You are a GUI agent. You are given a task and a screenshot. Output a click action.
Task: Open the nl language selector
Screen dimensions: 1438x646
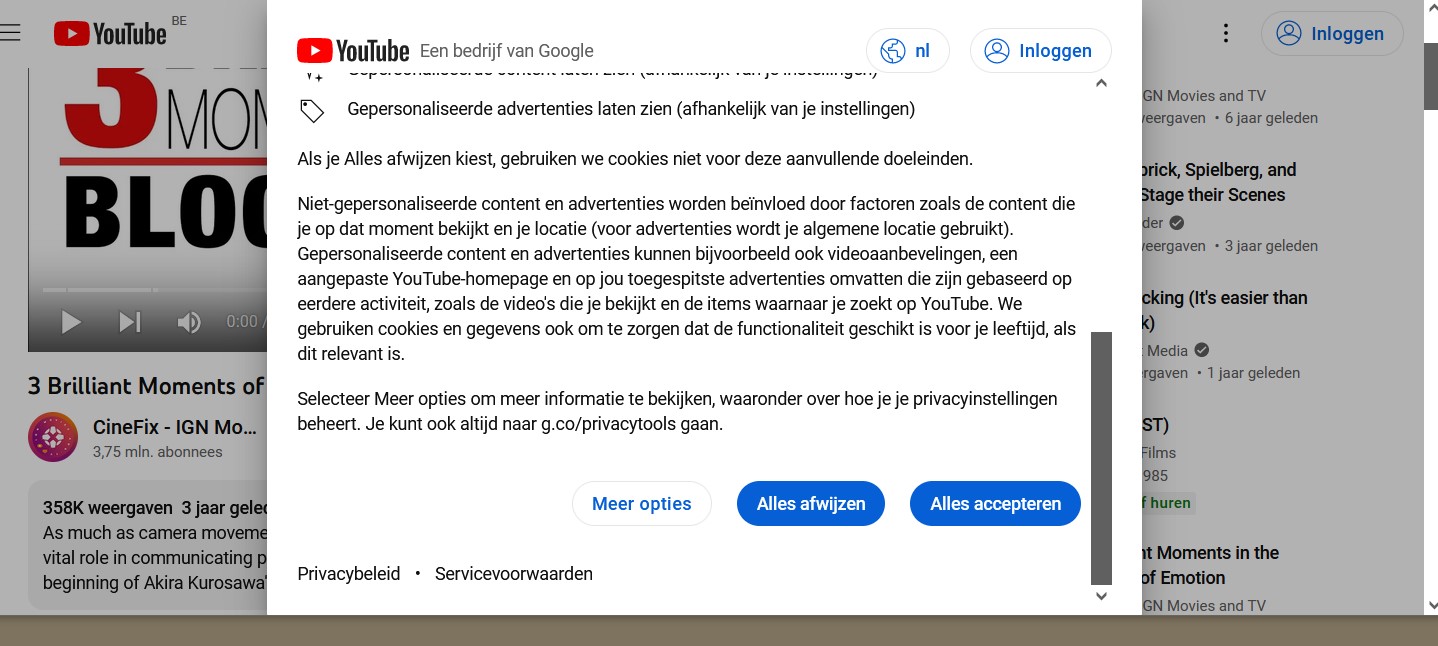click(908, 51)
